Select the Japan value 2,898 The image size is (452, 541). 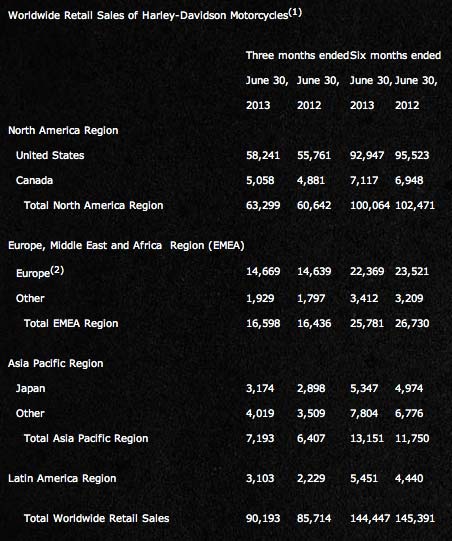click(311, 388)
